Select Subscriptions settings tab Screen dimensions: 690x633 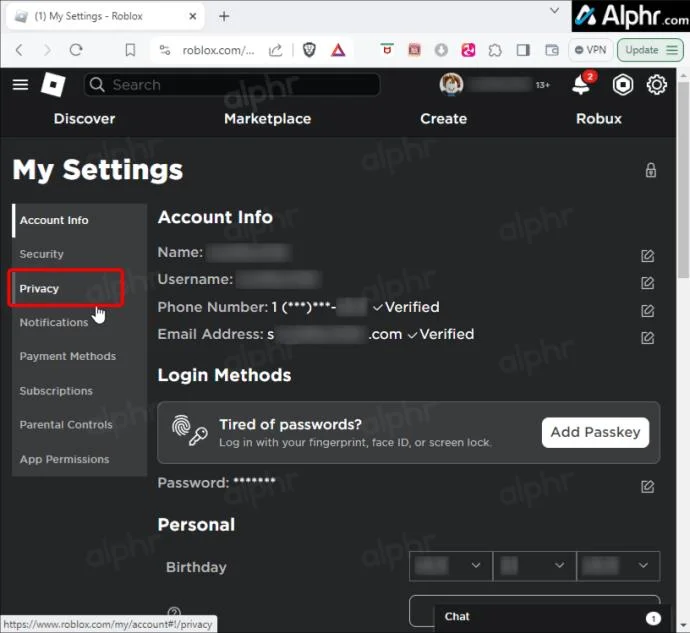pyautogui.click(x=79, y=391)
